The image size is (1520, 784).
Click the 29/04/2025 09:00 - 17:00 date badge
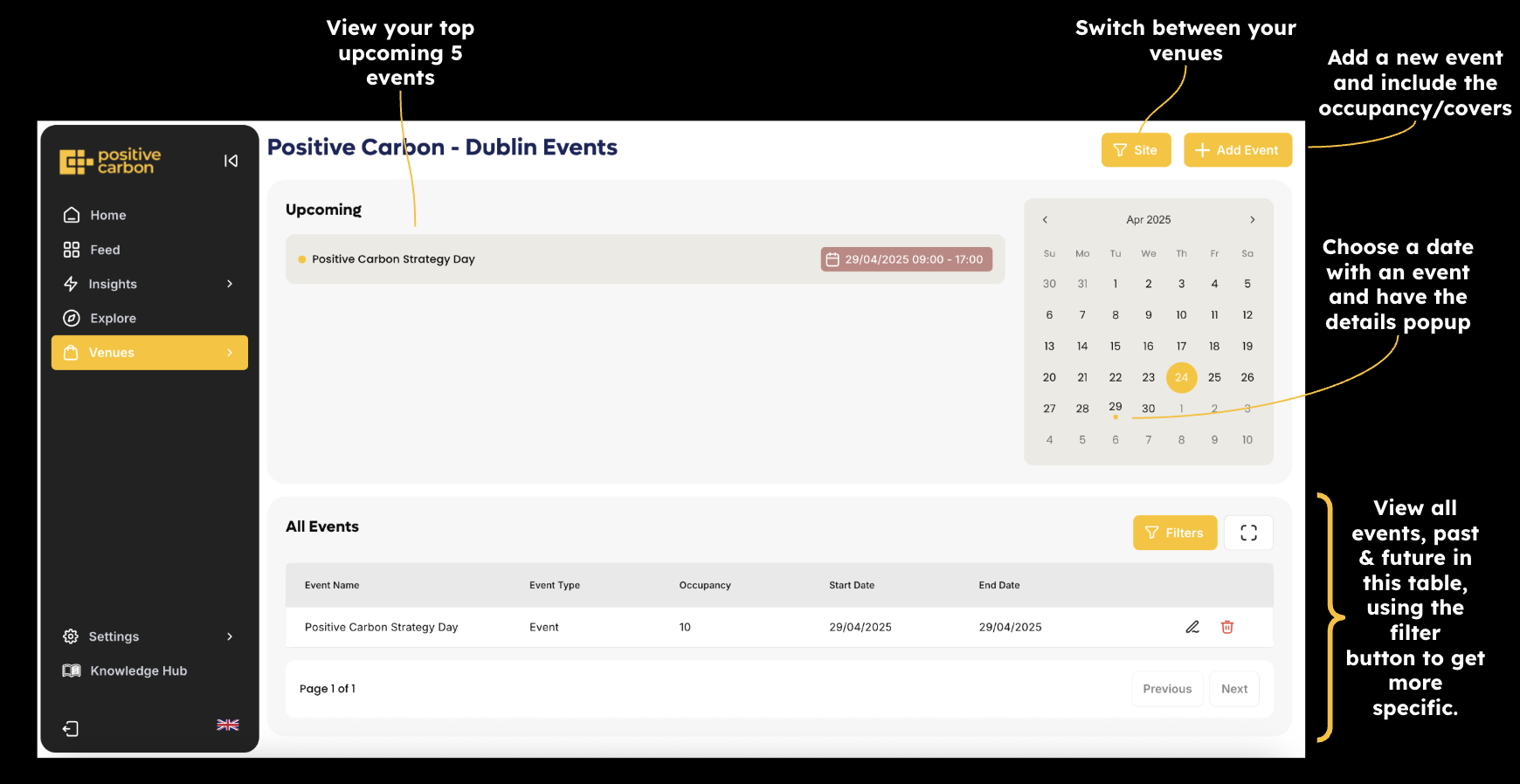(906, 259)
